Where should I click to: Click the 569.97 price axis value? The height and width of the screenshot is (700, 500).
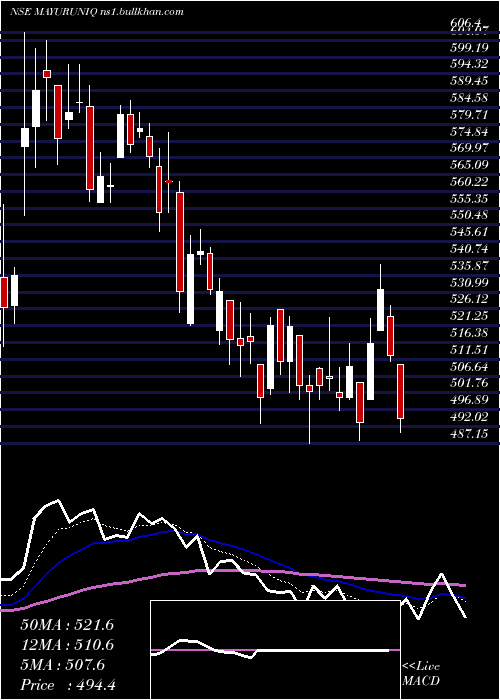coord(469,148)
